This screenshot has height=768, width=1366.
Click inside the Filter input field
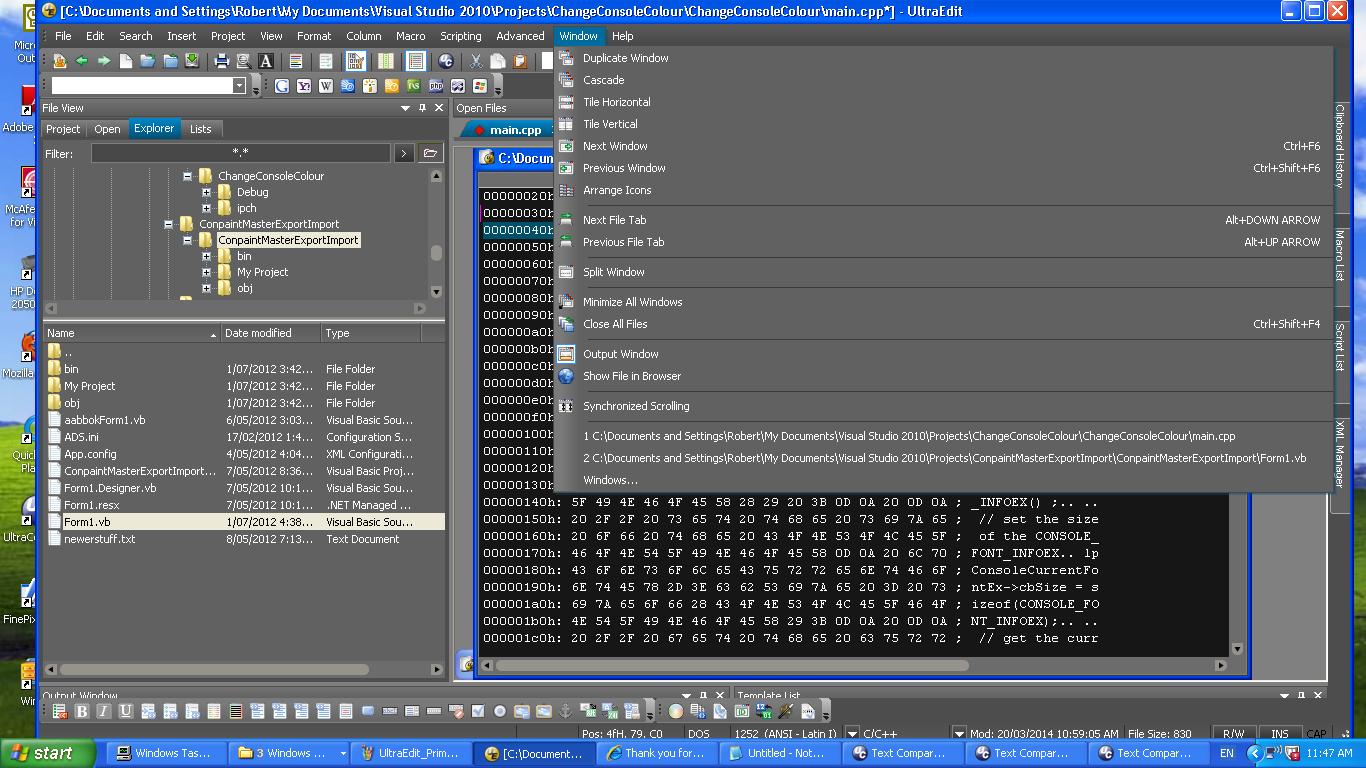pos(240,153)
